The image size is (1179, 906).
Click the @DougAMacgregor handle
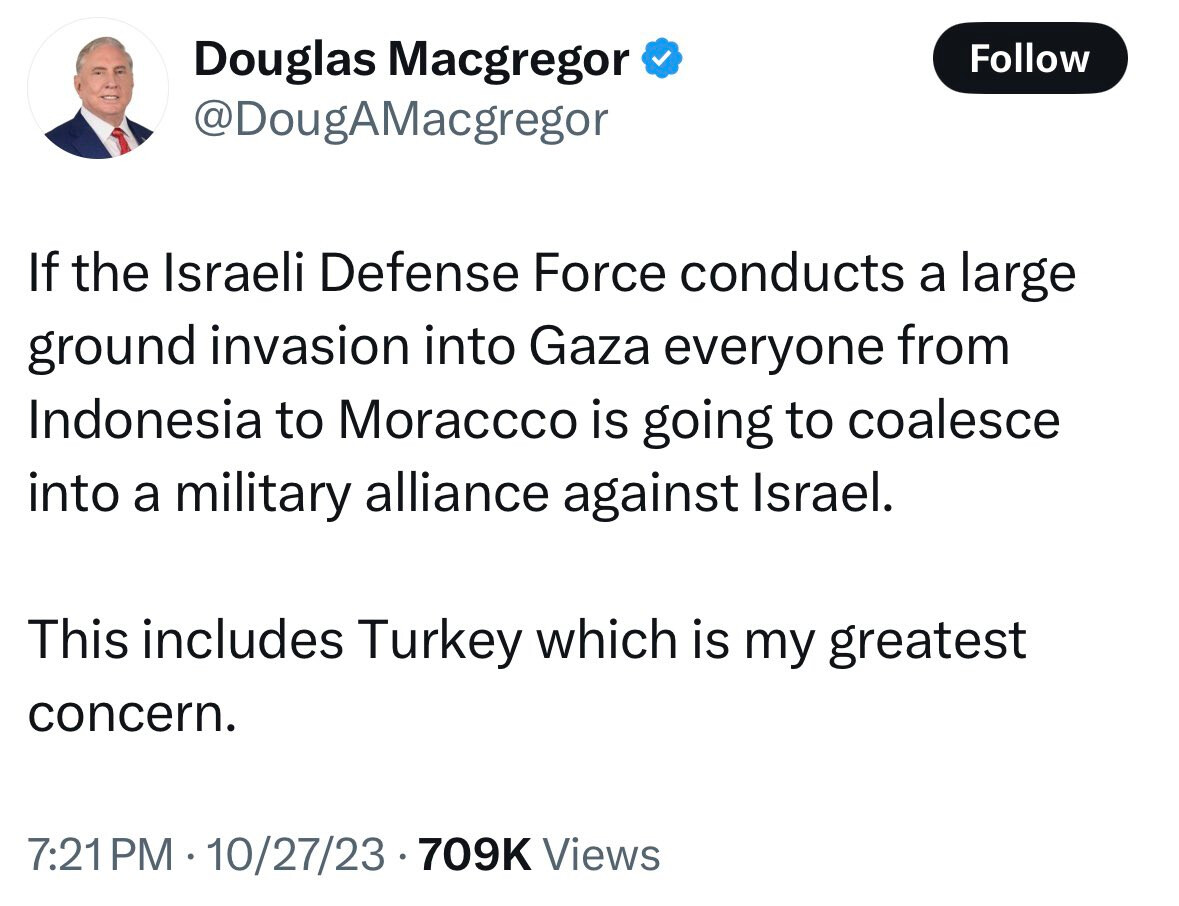click(400, 119)
